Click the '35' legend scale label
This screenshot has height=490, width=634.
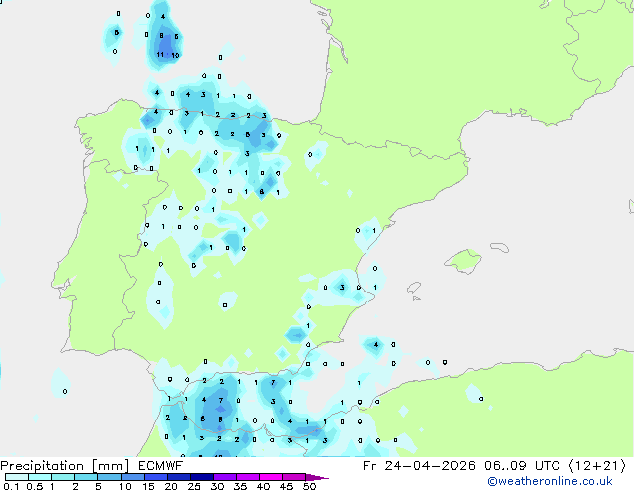coord(240,486)
